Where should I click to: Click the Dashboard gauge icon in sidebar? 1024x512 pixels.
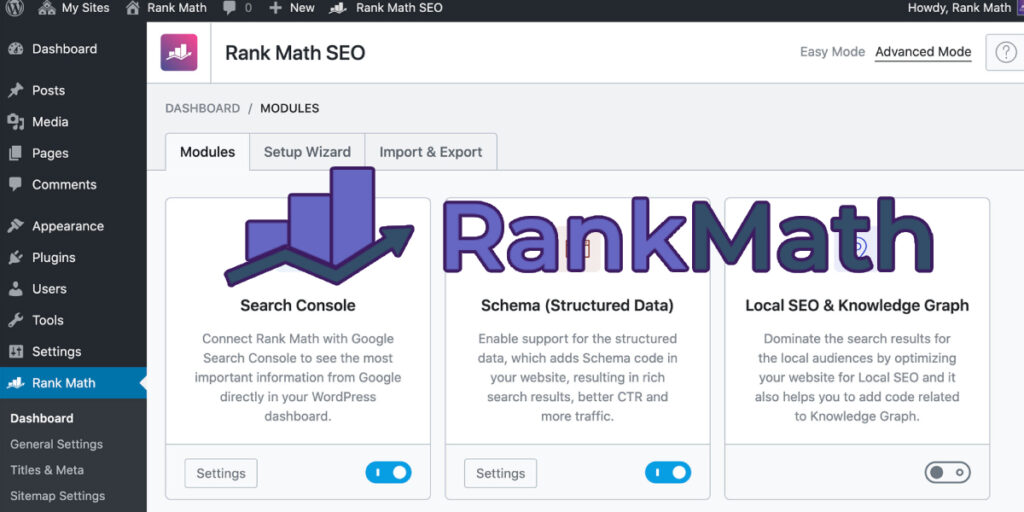pos(16,49)
